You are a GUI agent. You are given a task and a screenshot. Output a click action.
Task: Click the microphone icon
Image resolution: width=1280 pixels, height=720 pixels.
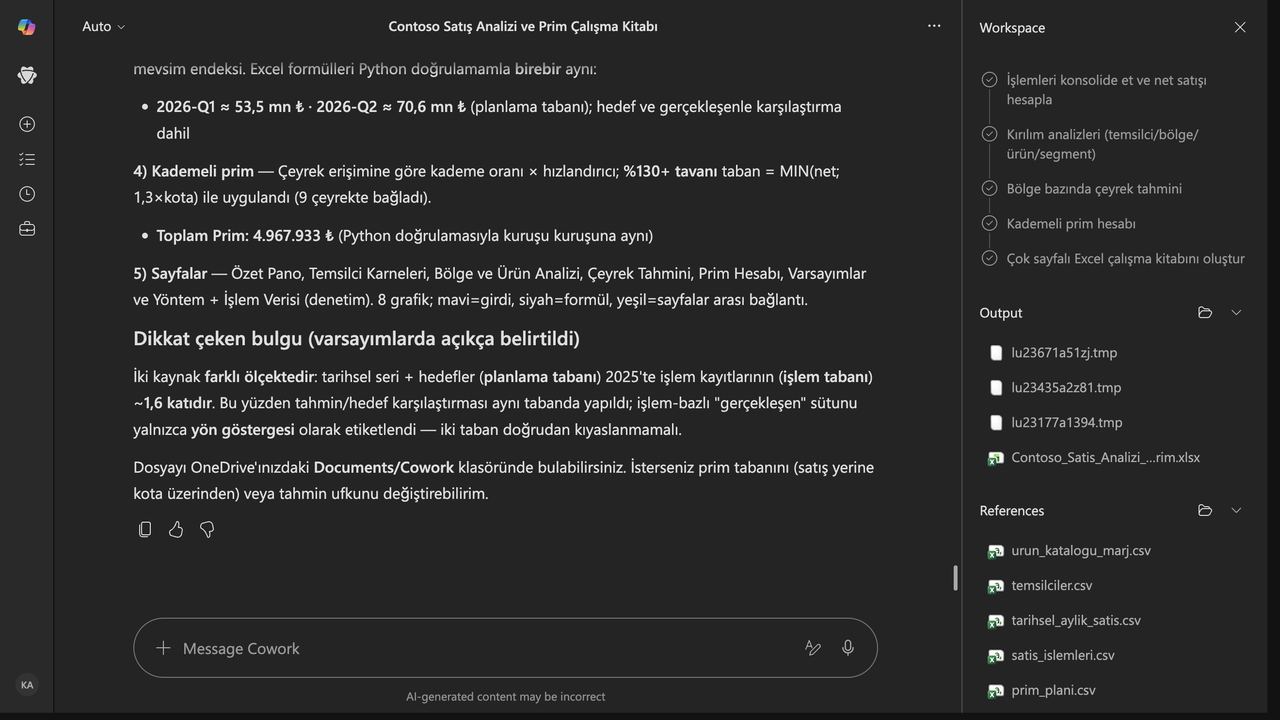[x=848, y=648]
